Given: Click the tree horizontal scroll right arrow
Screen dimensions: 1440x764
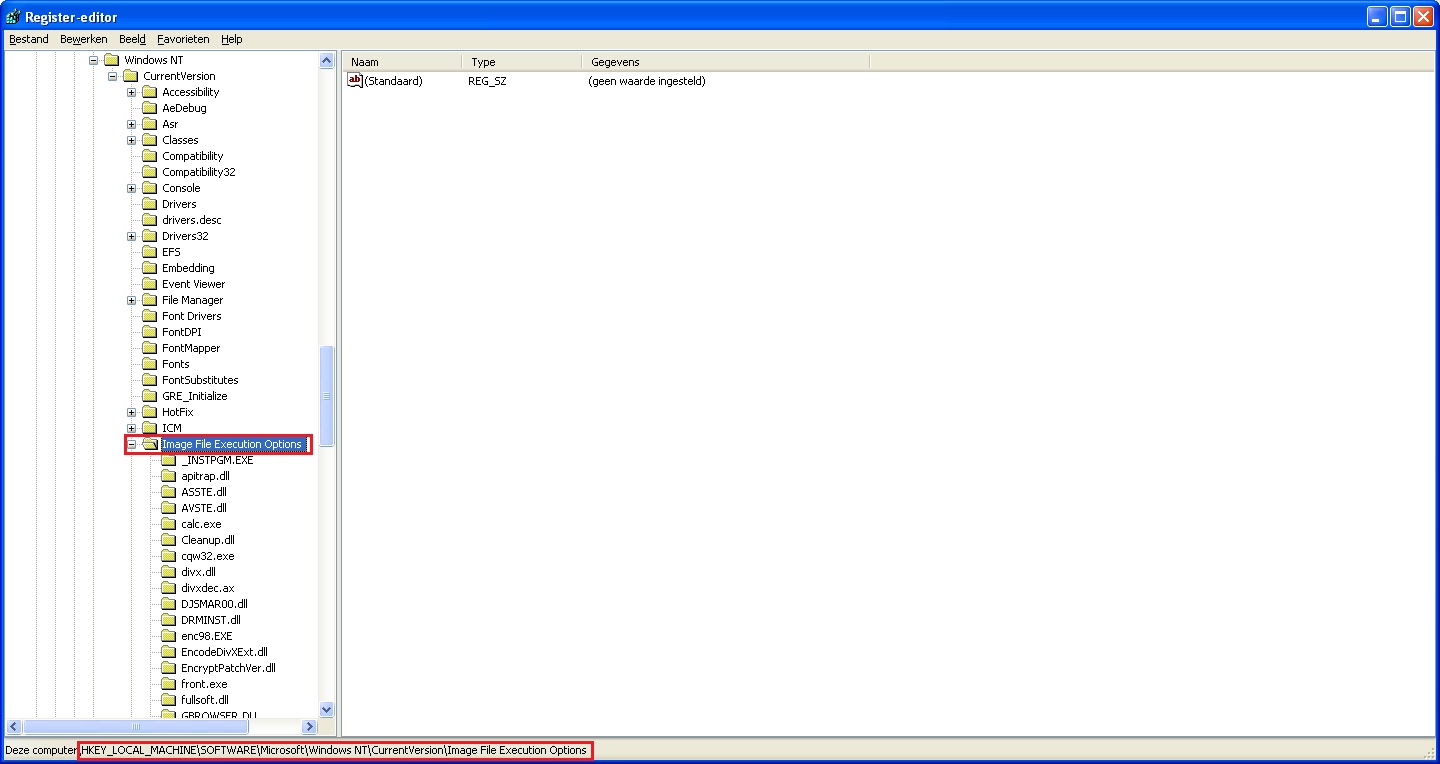Looking at the screenshot, I should pyautogui.click(x=309, y=727).
